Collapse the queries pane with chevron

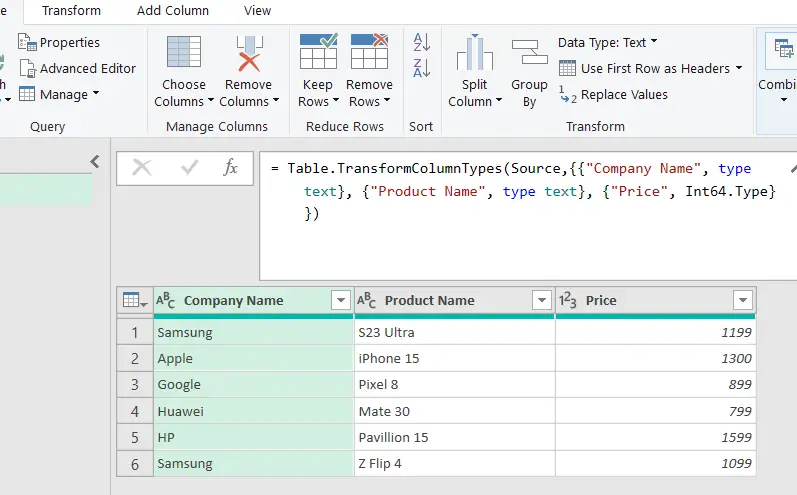[95, 162]
